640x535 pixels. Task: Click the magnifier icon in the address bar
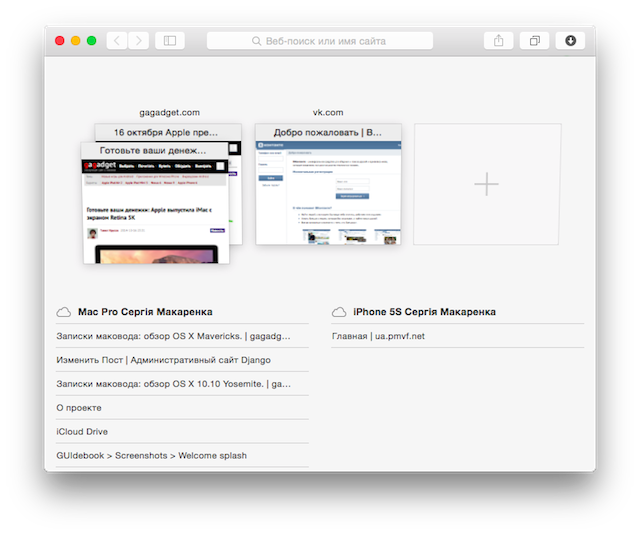256,41
